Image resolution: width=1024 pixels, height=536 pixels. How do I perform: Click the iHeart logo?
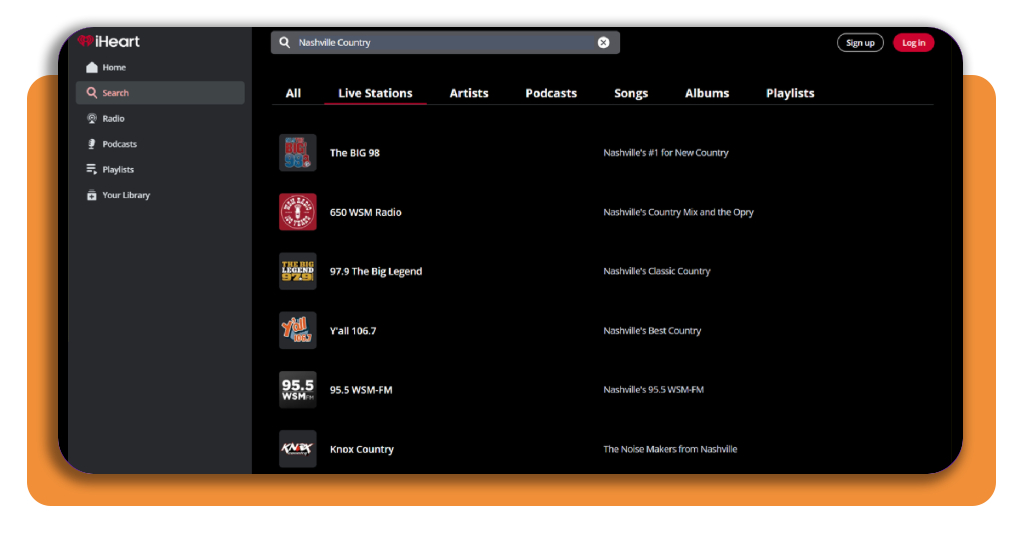(x=108, y=41)
